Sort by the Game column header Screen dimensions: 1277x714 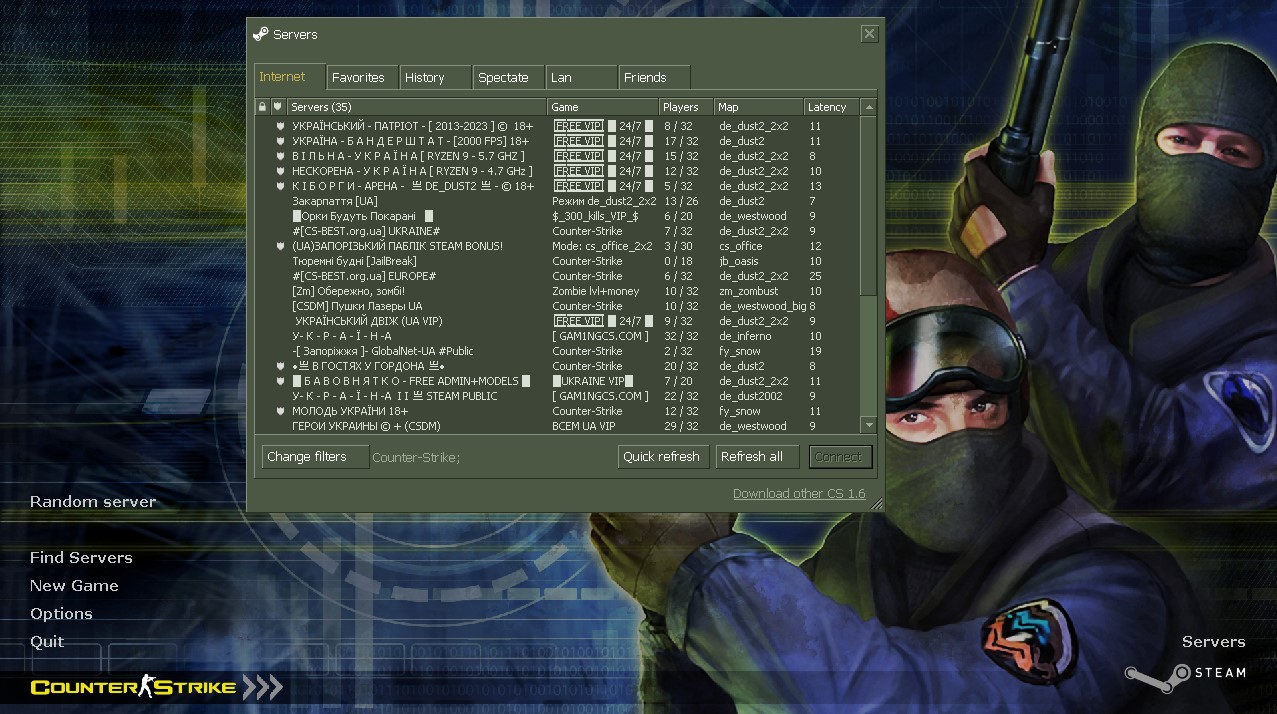[602, 107]
